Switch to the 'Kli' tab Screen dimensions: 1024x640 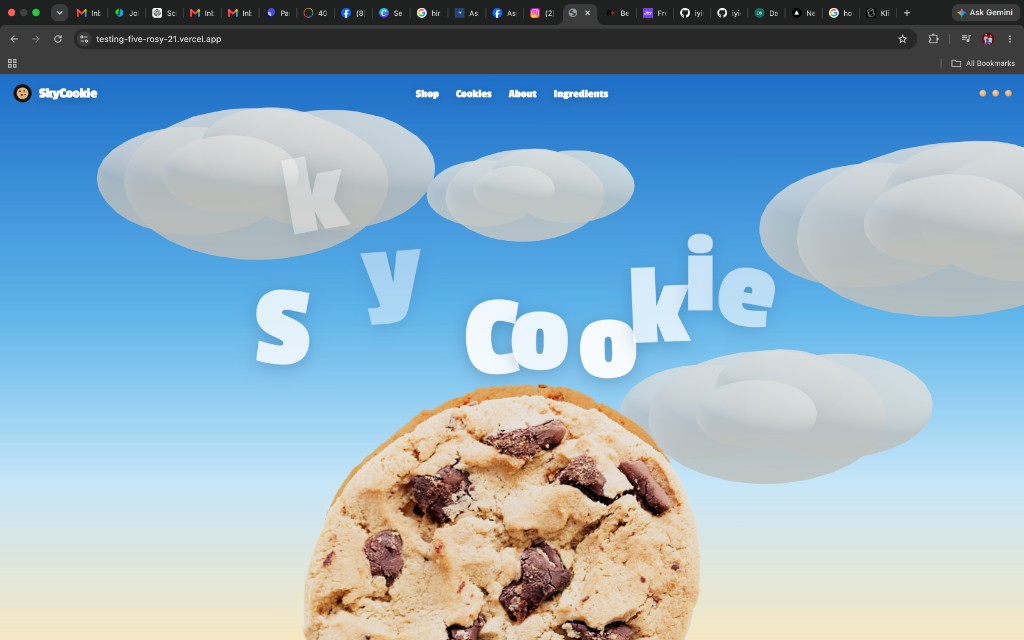878,12
